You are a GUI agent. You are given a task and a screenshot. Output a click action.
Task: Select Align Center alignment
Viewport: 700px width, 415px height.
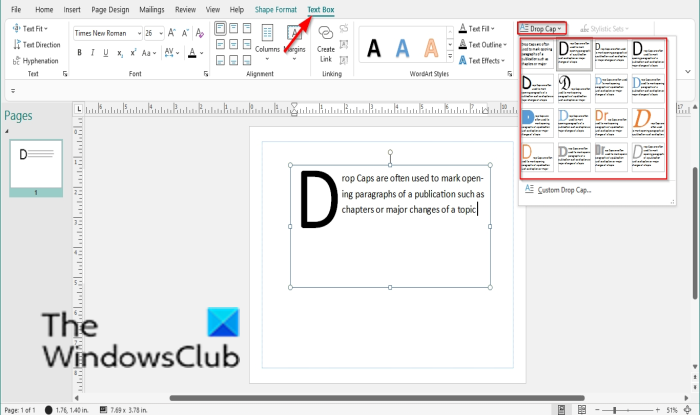(233, 44)
